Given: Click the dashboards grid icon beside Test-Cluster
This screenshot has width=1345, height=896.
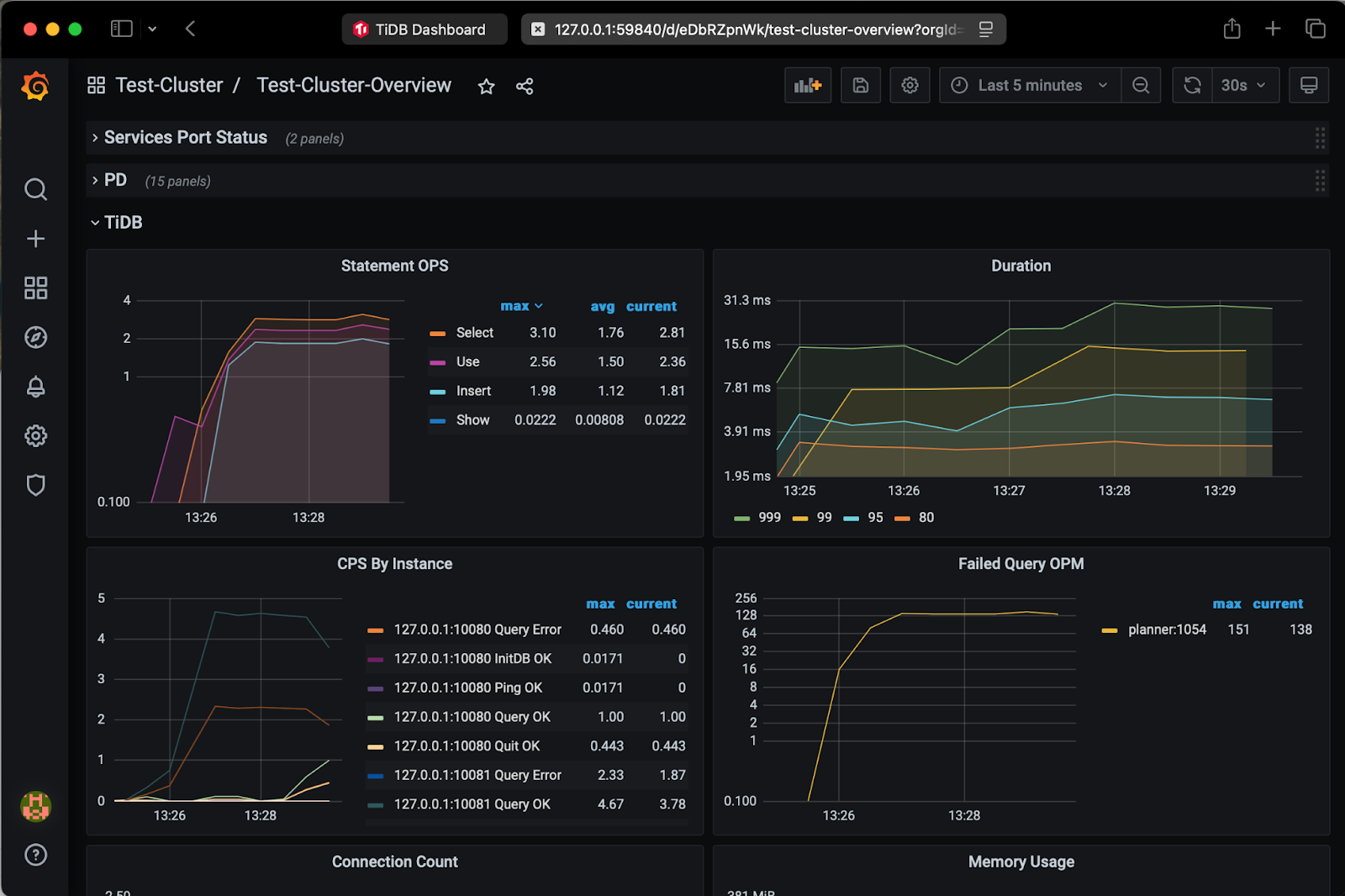Looking at the screenshot, I should pyautogui.click(x=96, y=86).
